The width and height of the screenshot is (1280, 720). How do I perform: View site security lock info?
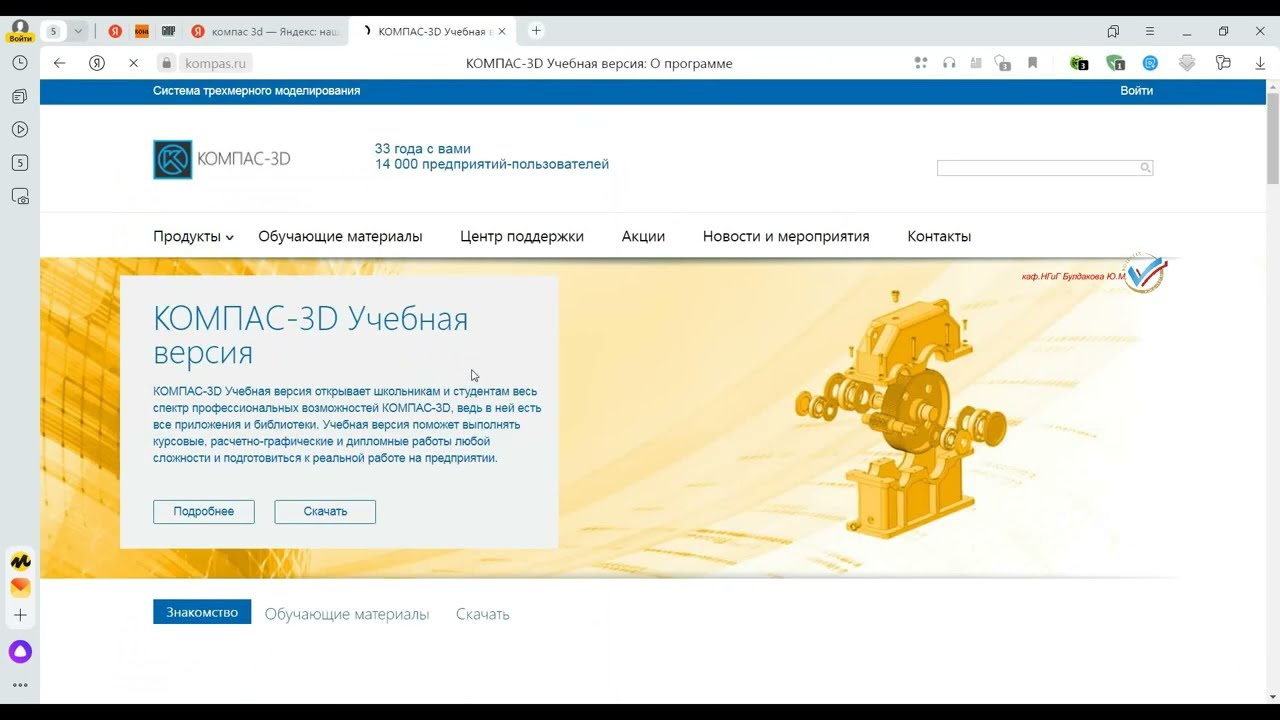click(x=167, y=63)
